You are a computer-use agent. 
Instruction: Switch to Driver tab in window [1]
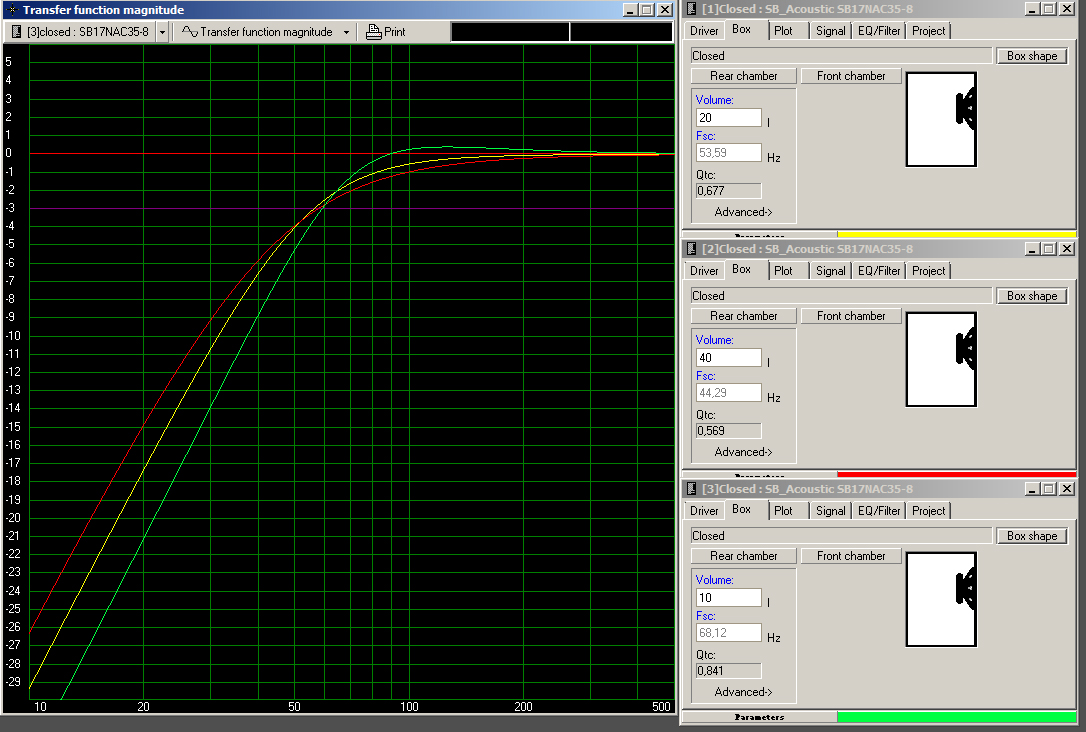(704, 30)
